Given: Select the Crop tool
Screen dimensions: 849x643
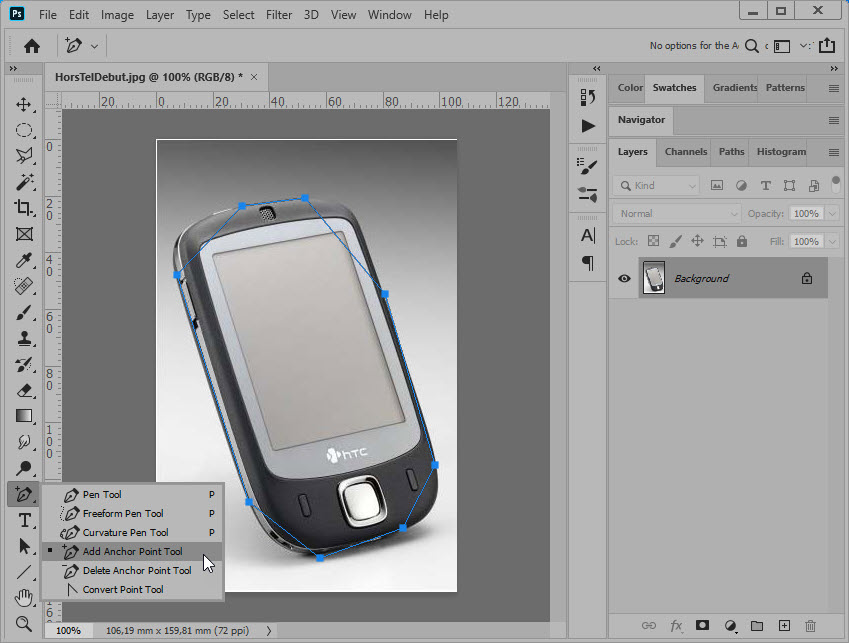Looking at the screenshot, I should point(23,208).
